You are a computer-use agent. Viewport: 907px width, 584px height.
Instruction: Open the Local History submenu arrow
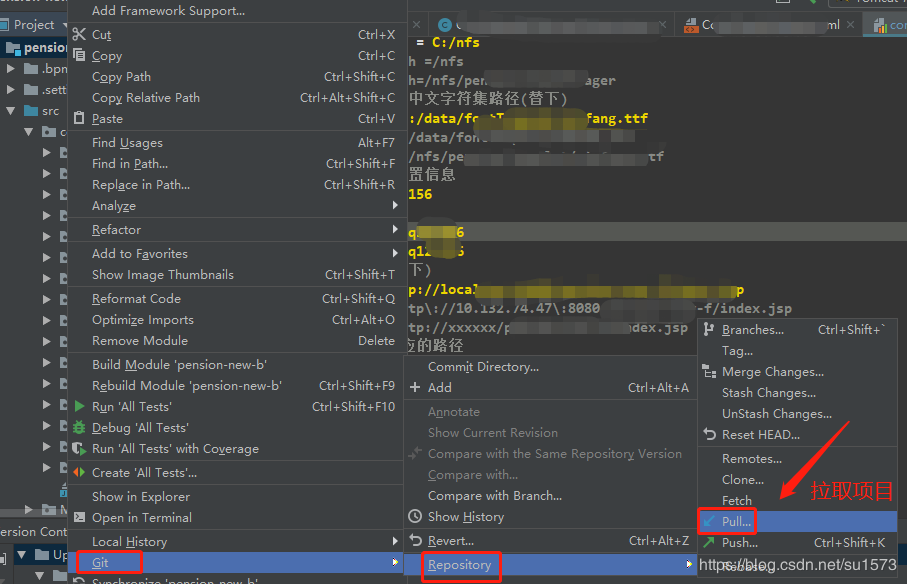pos(395,541)
